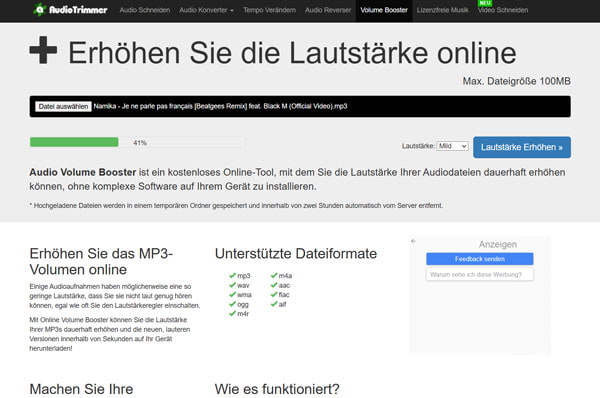The image size is (600, 398).
Task: Click the selected mp3 file name
Action: tap(220, 106)
